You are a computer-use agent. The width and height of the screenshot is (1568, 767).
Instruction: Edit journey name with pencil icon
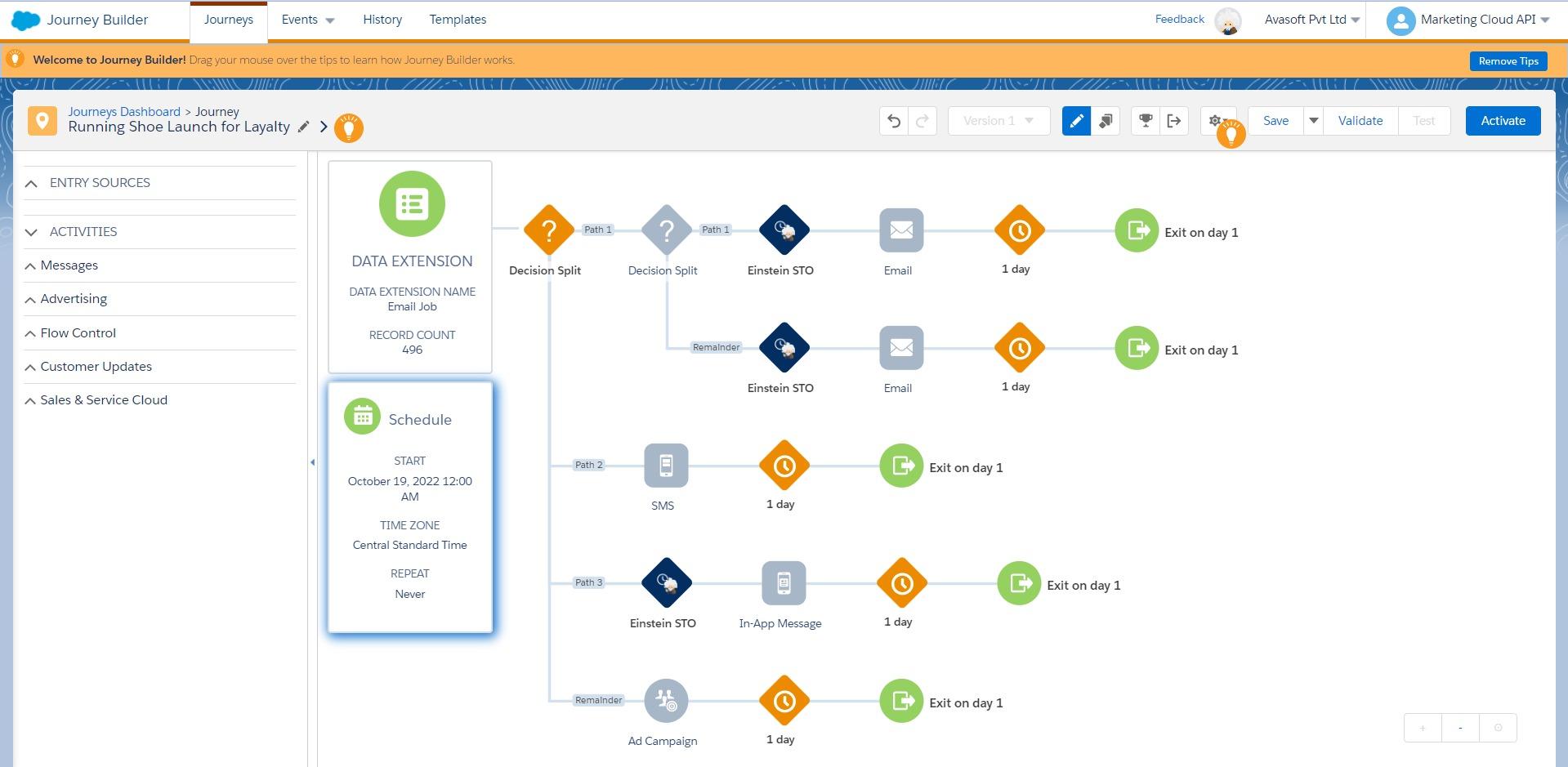(x=303, y=127)
